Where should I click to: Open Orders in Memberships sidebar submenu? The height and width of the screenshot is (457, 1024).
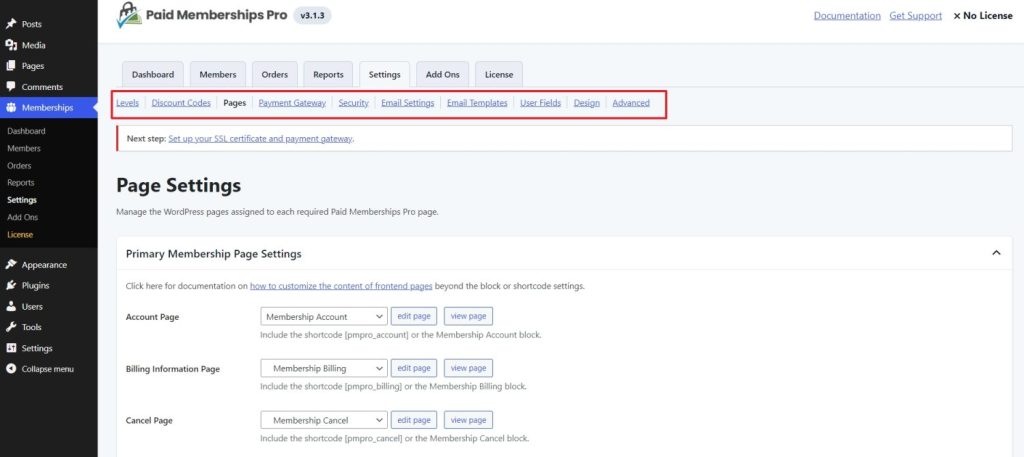point(19,166)
